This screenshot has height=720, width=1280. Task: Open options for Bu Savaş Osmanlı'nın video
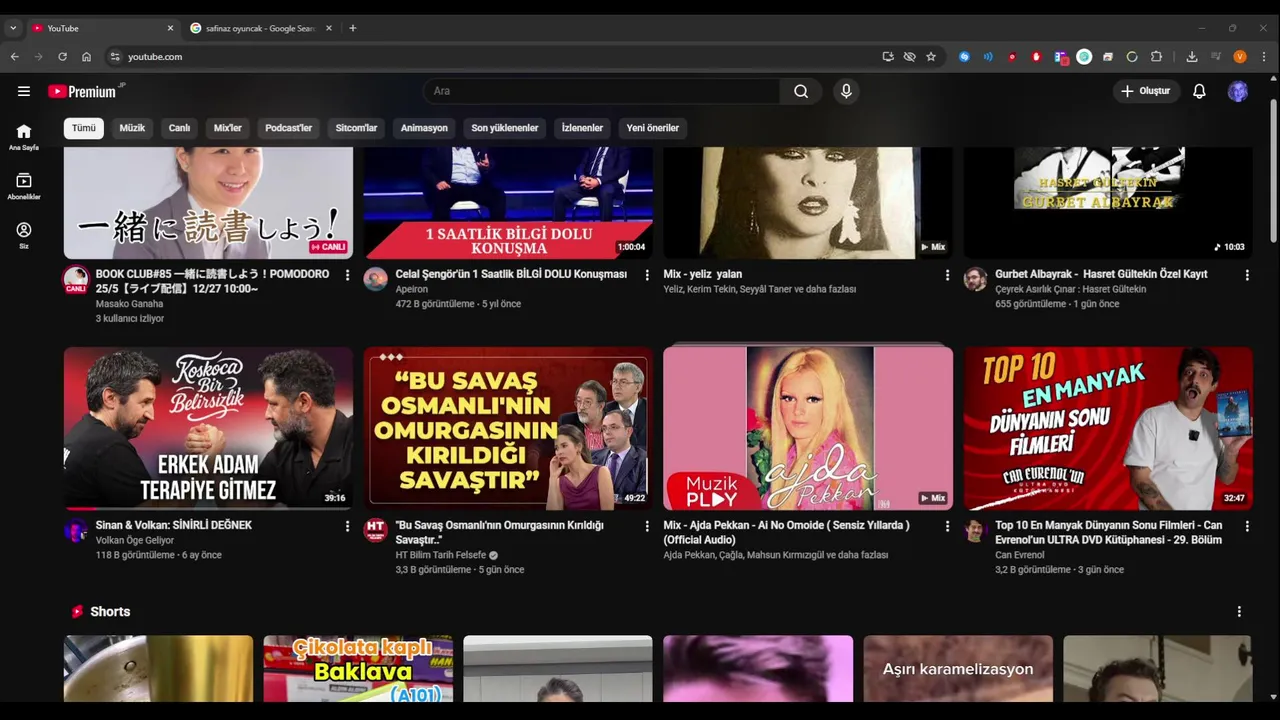(x=647, y=526)
